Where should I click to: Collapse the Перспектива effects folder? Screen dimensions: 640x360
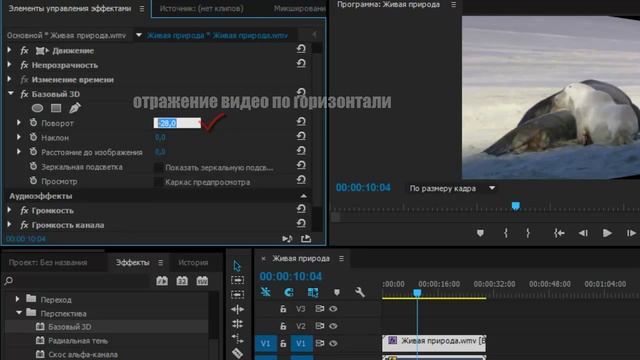pos(19,313)
